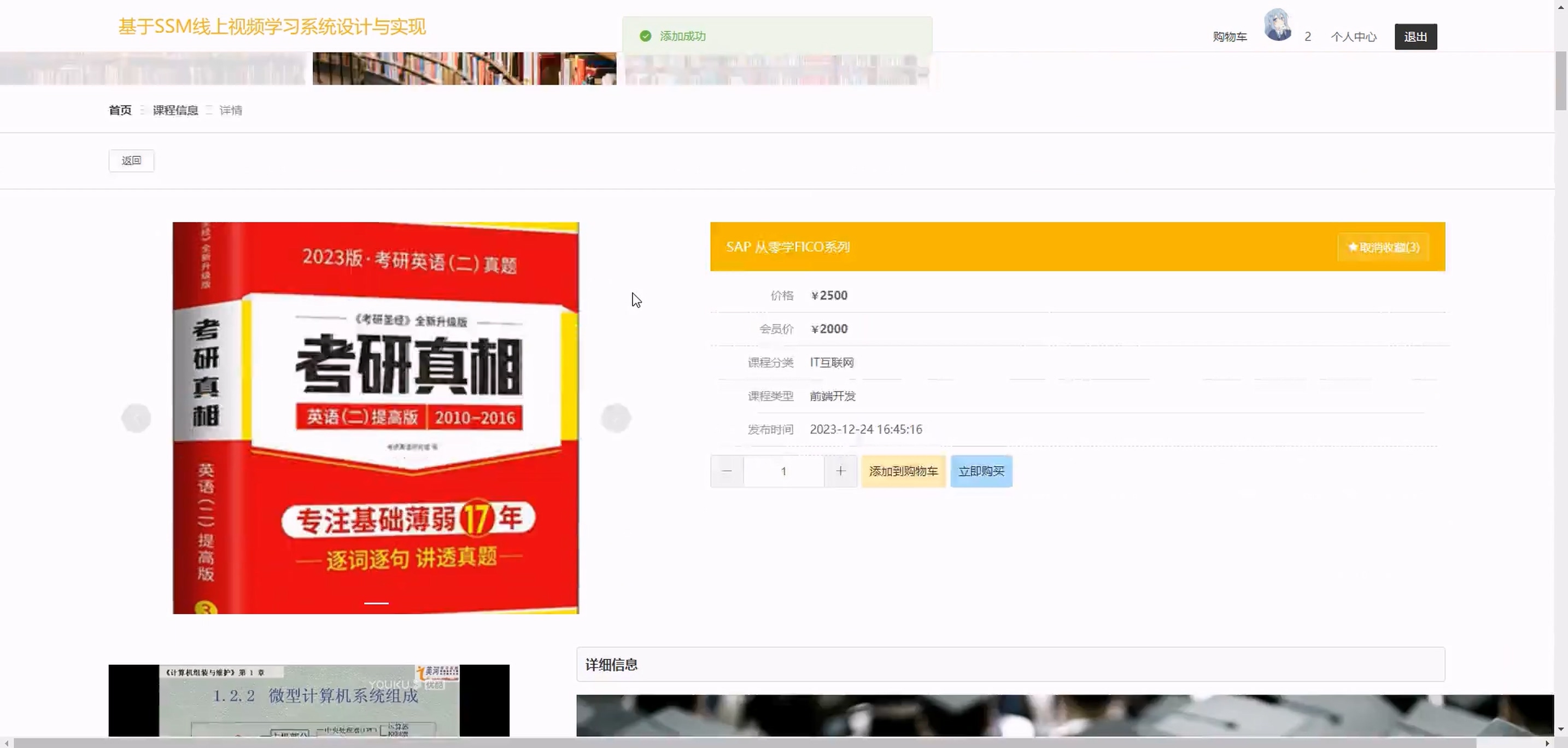Click the course video player preview
The height and width of the screenshot is (748, 1568).
click(308, 700)
